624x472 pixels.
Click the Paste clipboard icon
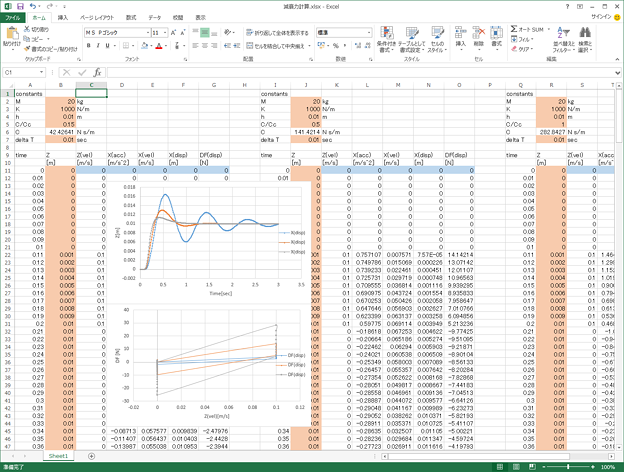tap(12, 33)
